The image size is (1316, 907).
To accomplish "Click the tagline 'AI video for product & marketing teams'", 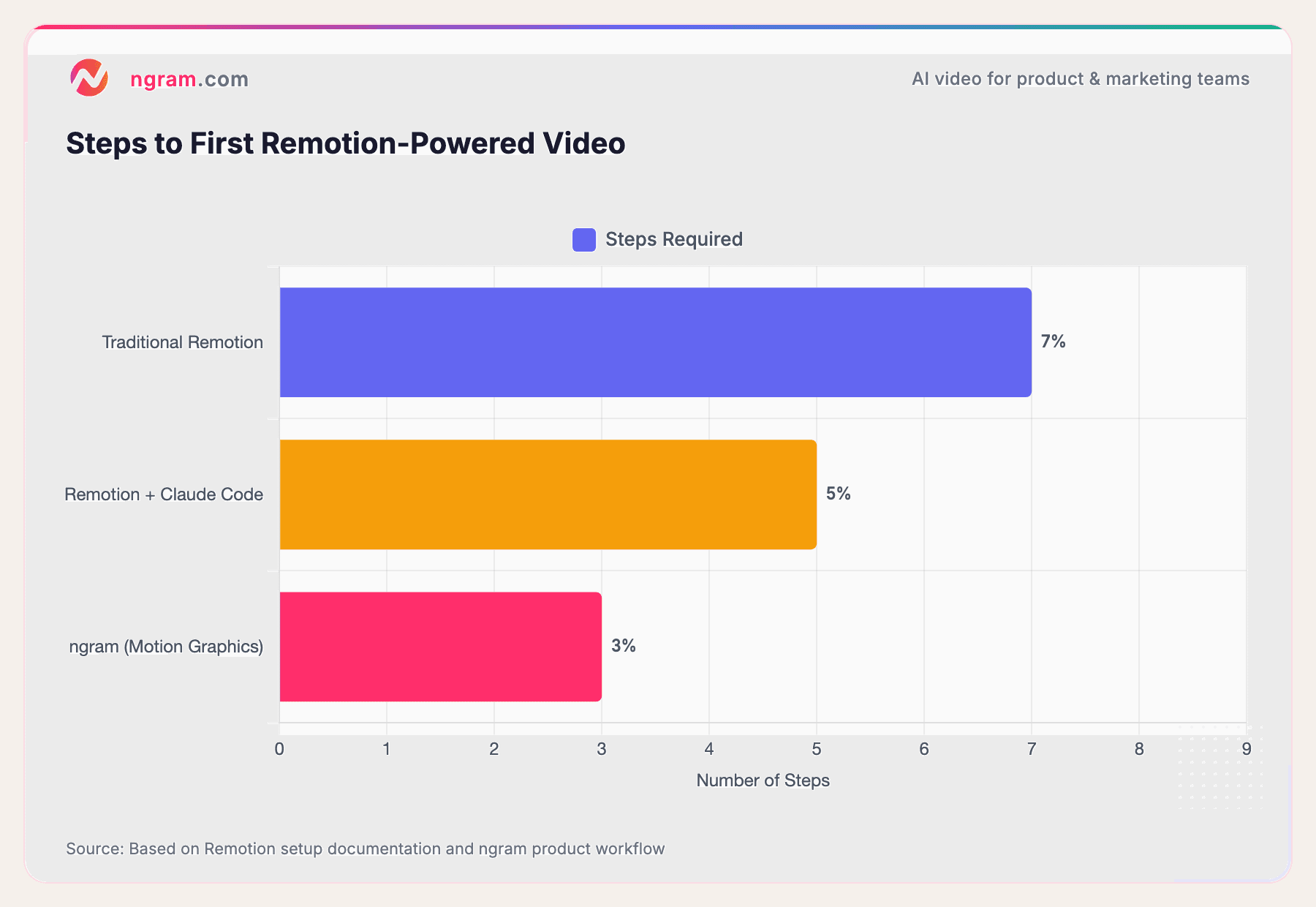I will pyautogui.click(x=1081, y=79).
